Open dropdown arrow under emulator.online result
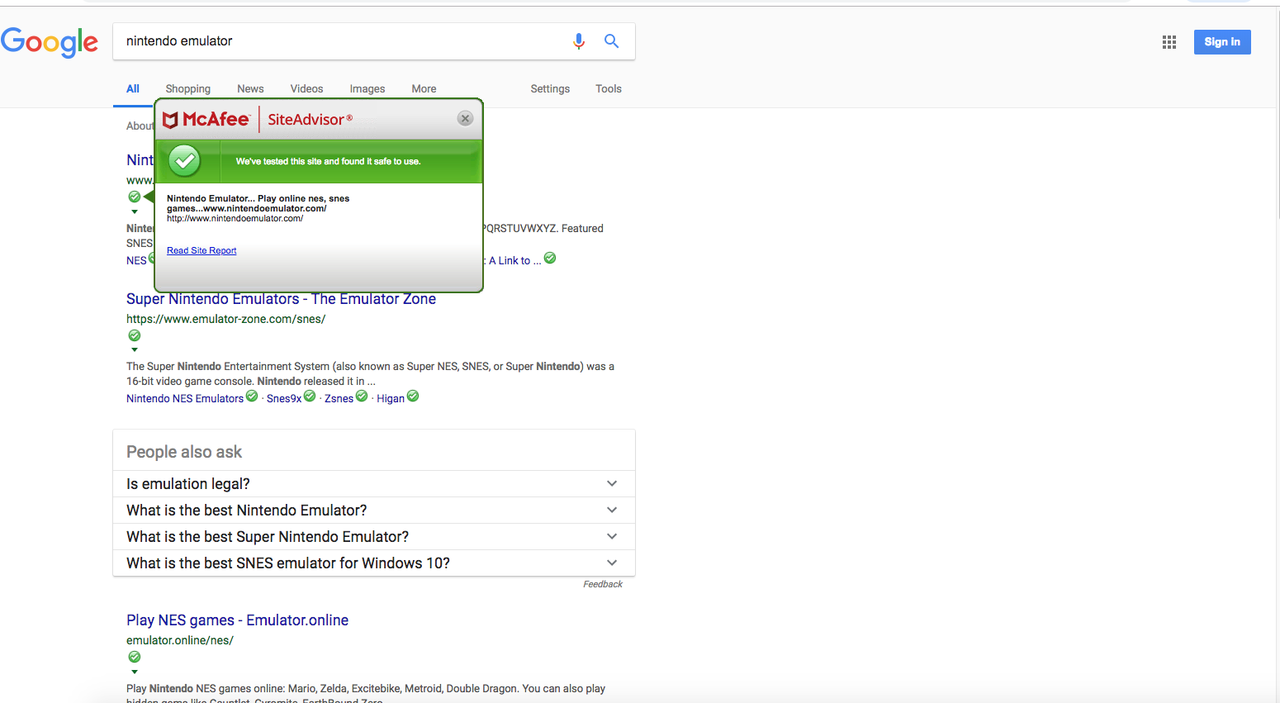 tap(134, 671)
